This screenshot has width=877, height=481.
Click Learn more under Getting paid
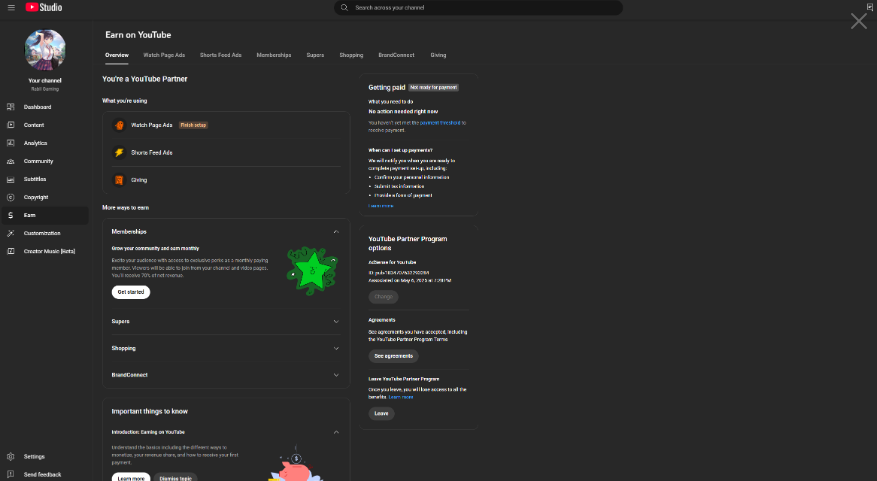(x=381, y=206)
